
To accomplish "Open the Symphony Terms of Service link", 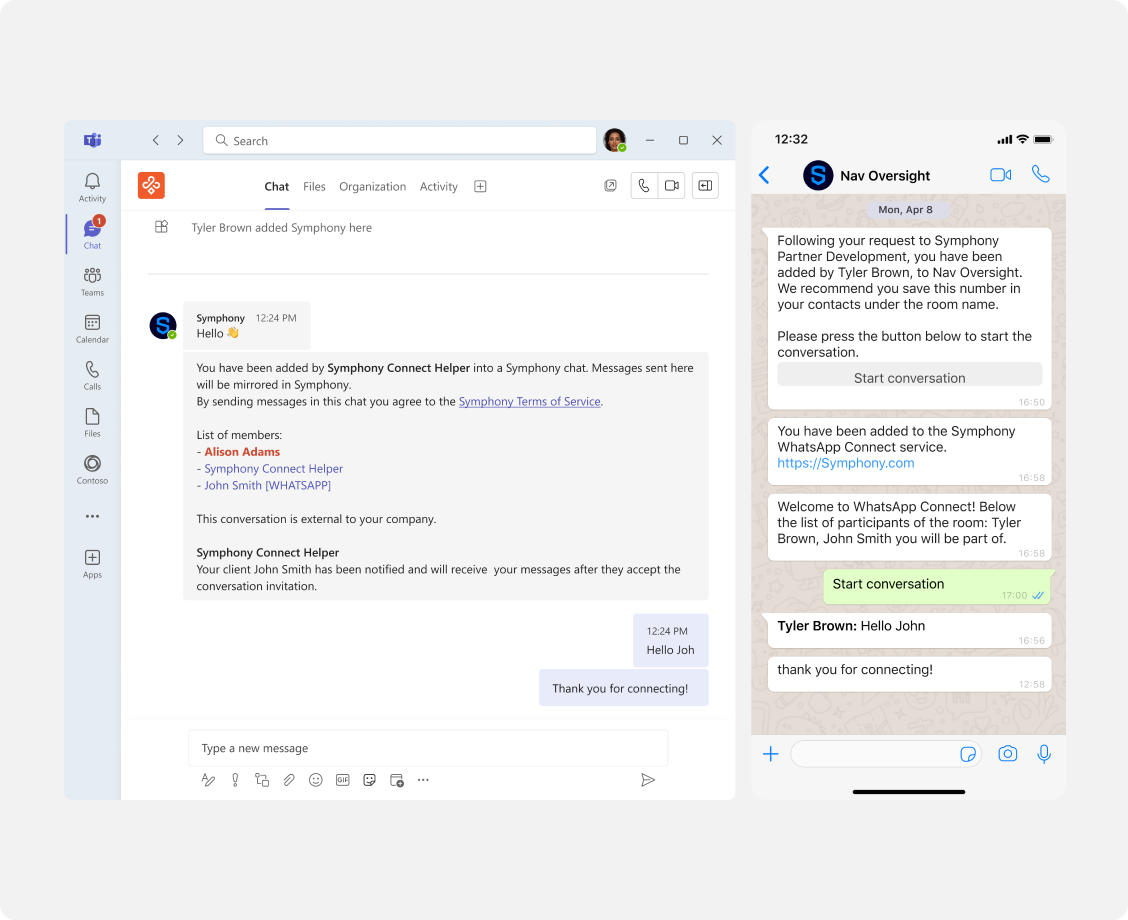I will 529,401.
